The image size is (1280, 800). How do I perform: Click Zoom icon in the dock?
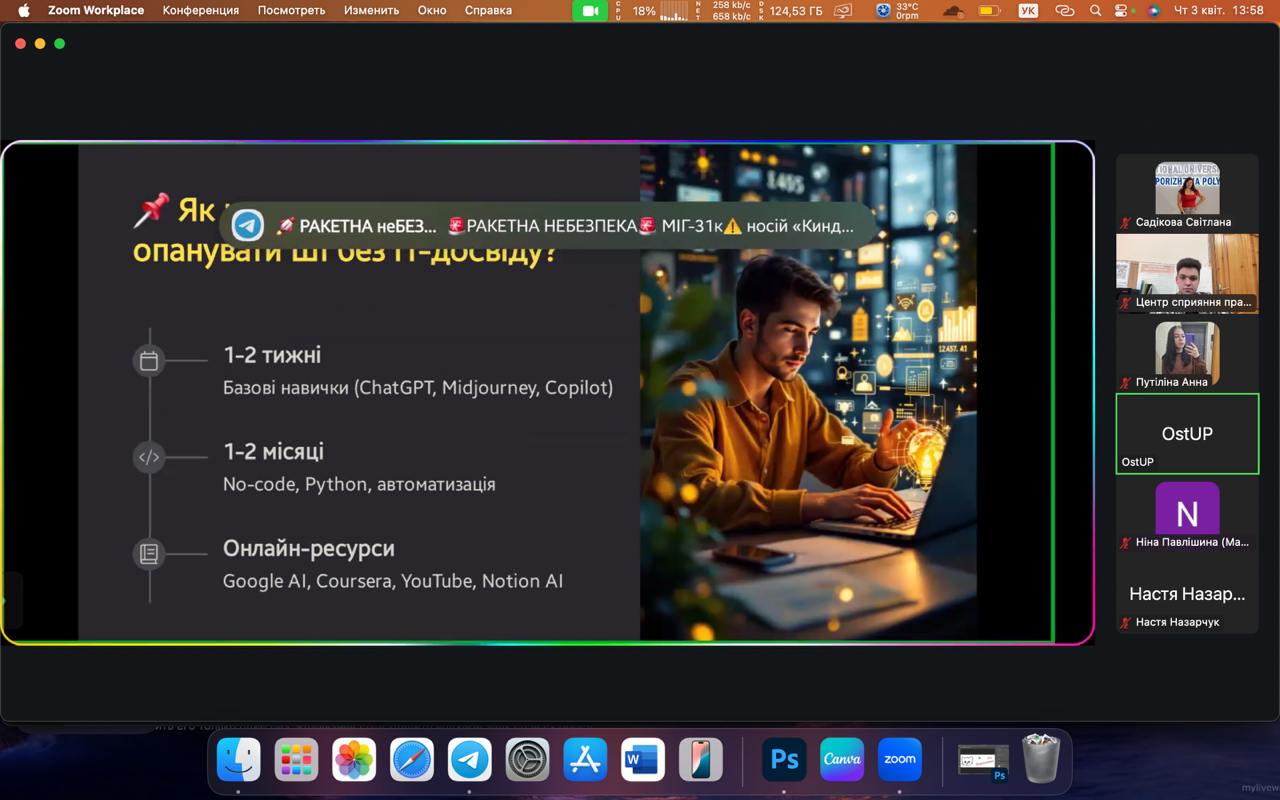pos(899,760)
